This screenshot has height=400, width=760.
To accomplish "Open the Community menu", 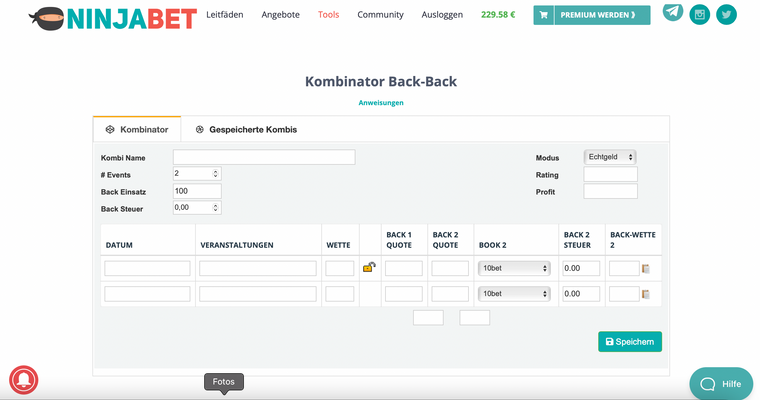I will pos(380,15).
